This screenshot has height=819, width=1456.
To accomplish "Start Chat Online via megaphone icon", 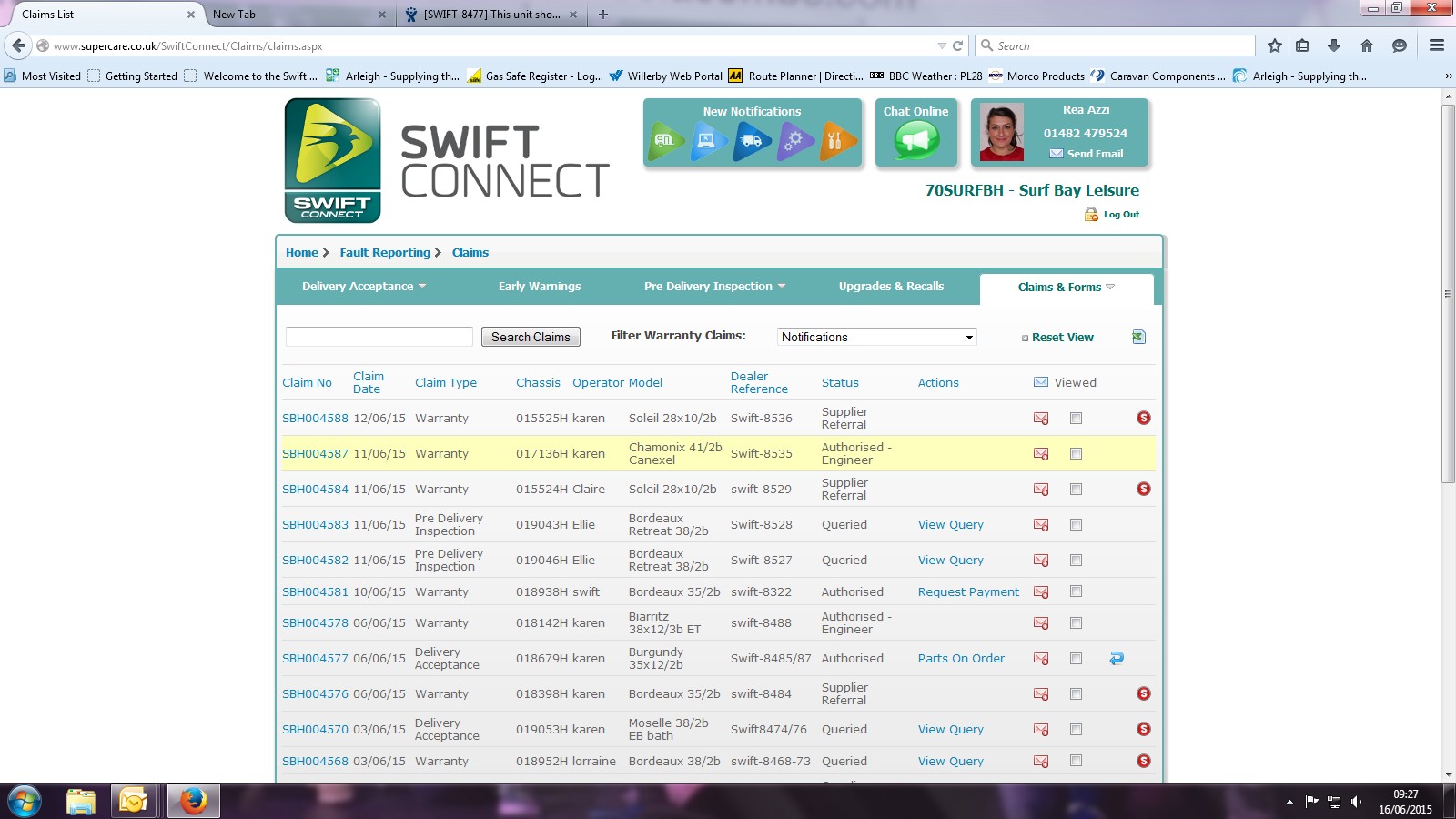I will pos(915,141).
